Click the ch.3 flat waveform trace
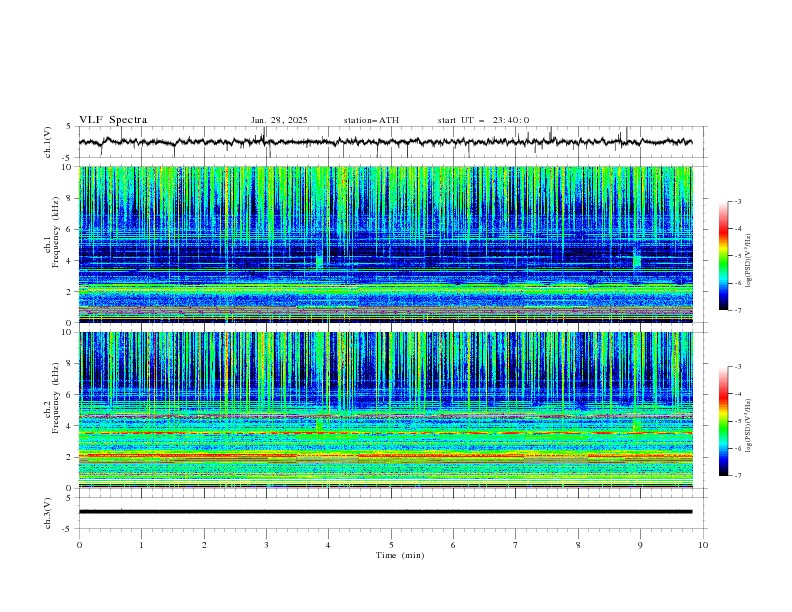The width and height of the screenshot is (792, 612). click(385, 512)
